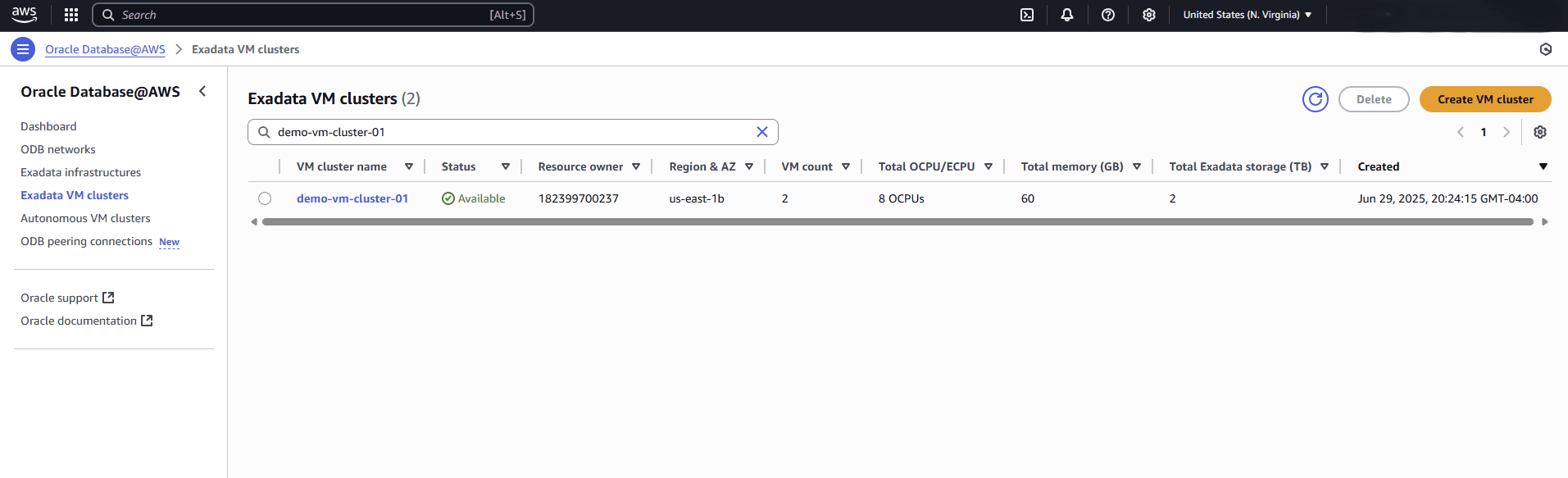Screen dimensions: 1568x478
Task: Open ODB networks in the sidebar
Action: click(x=58, y=149)
